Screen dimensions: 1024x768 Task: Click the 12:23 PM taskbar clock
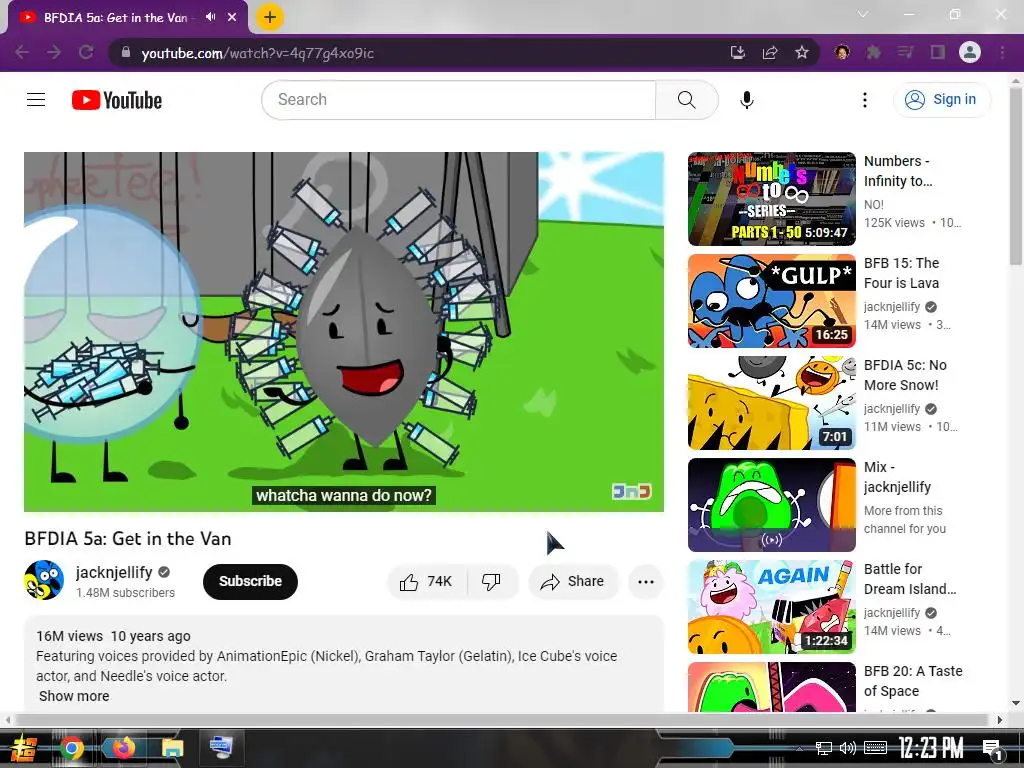point(931,748)
